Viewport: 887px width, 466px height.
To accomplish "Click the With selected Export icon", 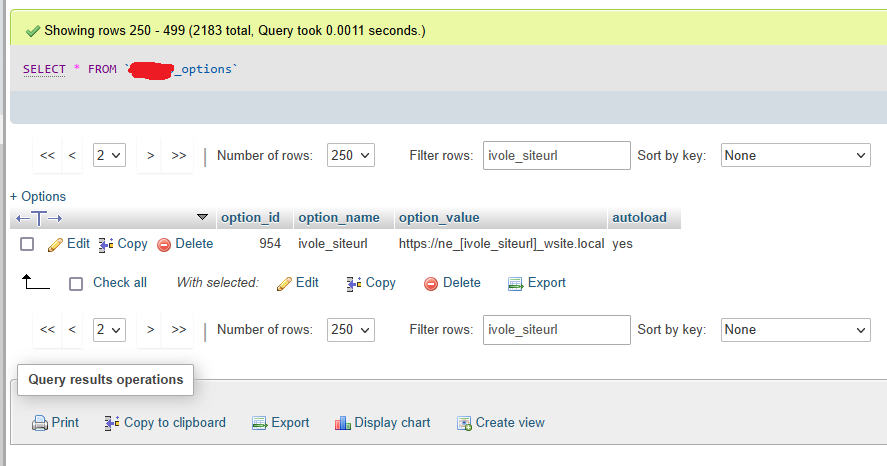I will pos(515,283).
